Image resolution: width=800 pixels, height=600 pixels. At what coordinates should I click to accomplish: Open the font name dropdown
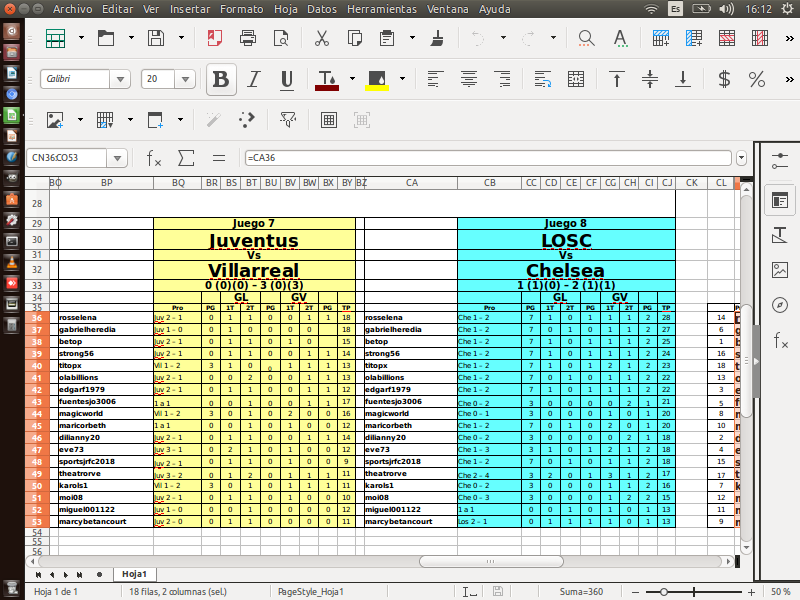(120, 79)
